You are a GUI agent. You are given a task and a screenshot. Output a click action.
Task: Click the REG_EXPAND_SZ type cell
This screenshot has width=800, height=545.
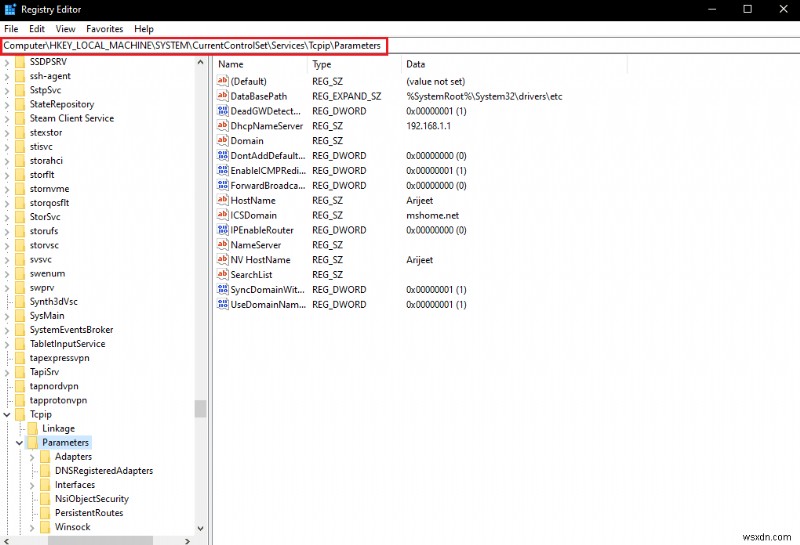346,96
